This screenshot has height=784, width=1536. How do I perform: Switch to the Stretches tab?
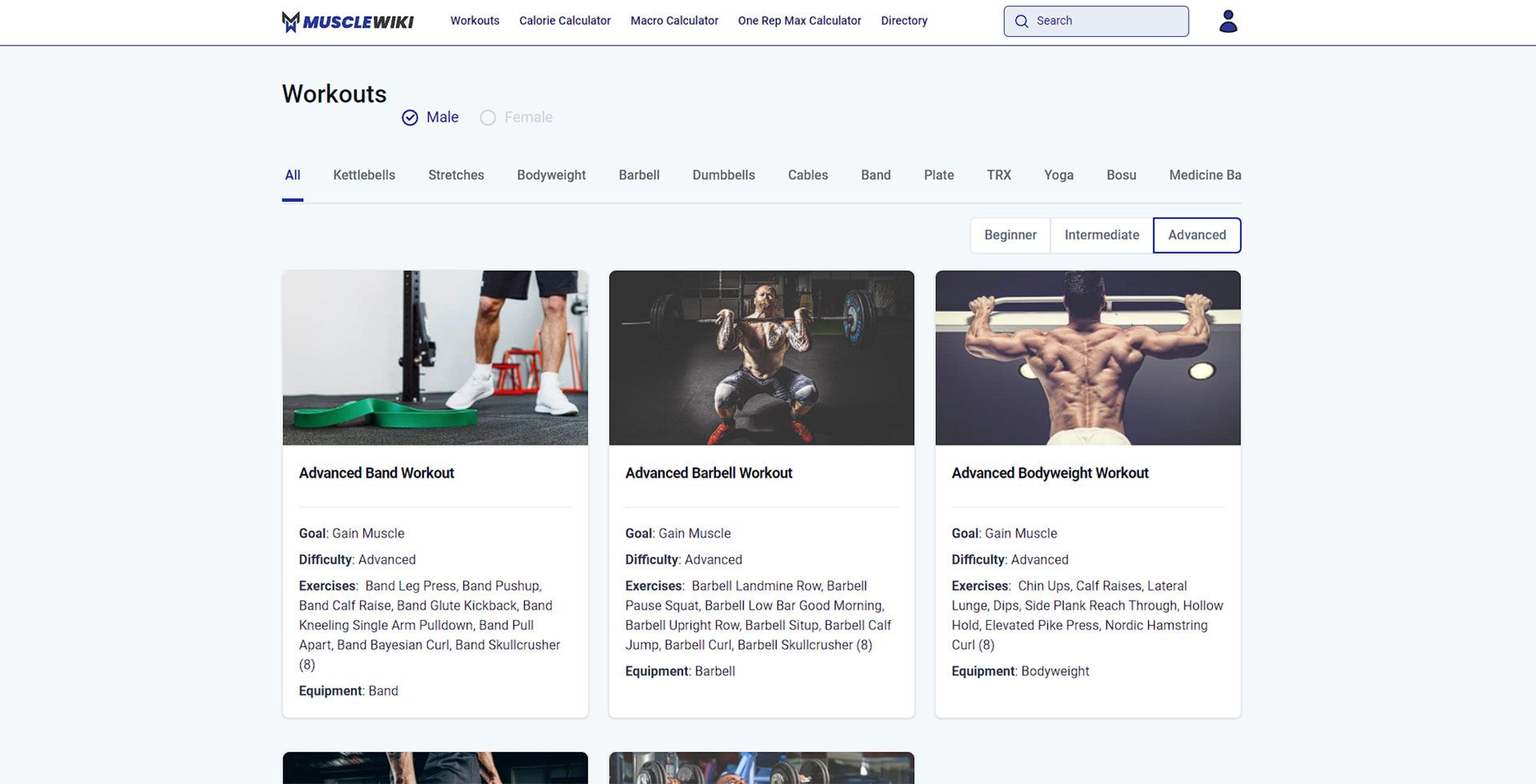(456, 175)
